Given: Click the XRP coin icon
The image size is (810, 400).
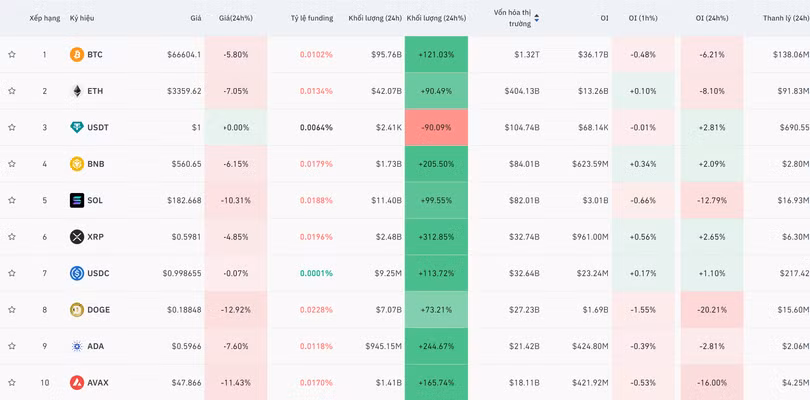Looking at the screenshot, I should click(x=77, y=237).
